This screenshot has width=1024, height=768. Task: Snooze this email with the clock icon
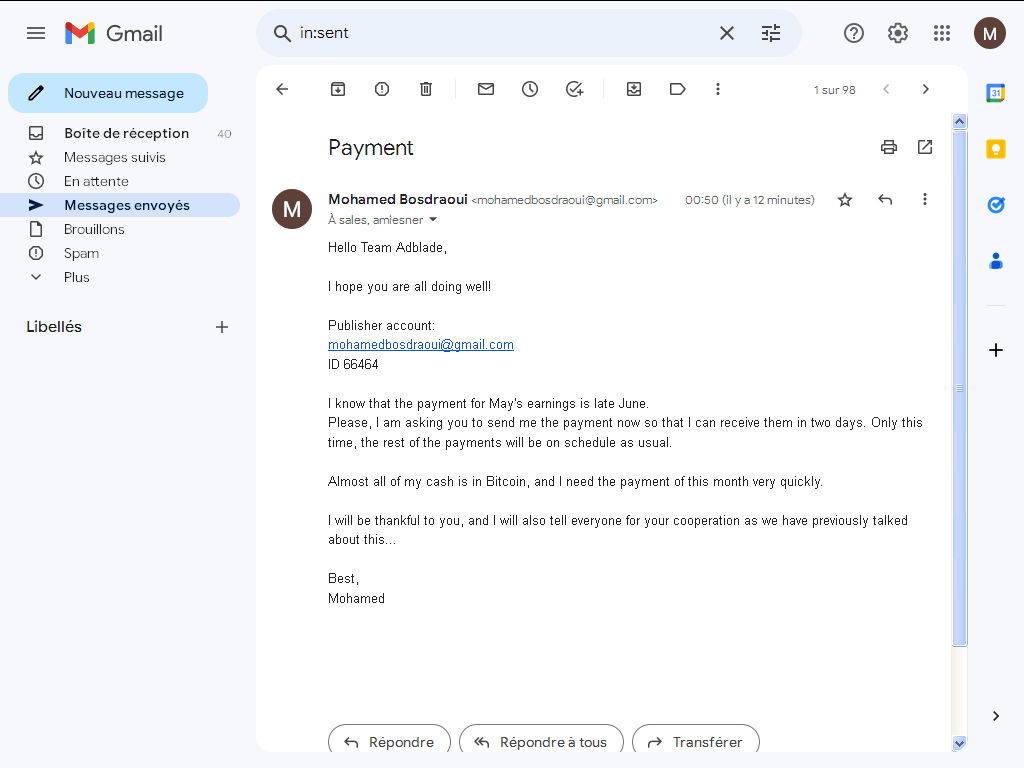[x=530, y=89]
